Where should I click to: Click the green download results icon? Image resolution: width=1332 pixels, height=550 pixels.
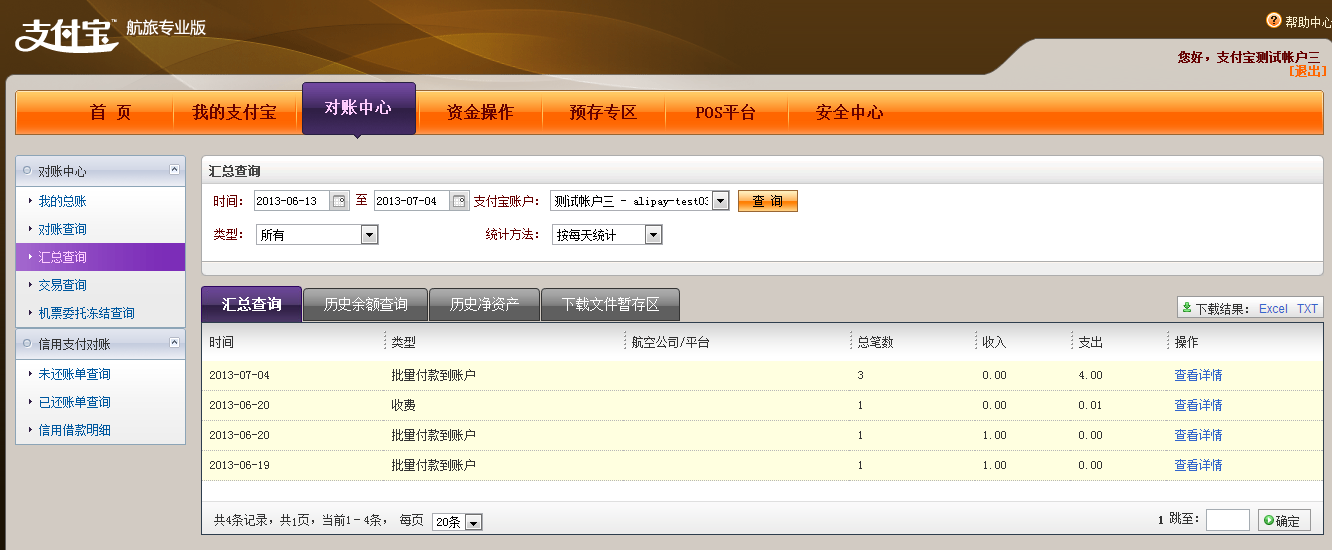[1187, 308]
